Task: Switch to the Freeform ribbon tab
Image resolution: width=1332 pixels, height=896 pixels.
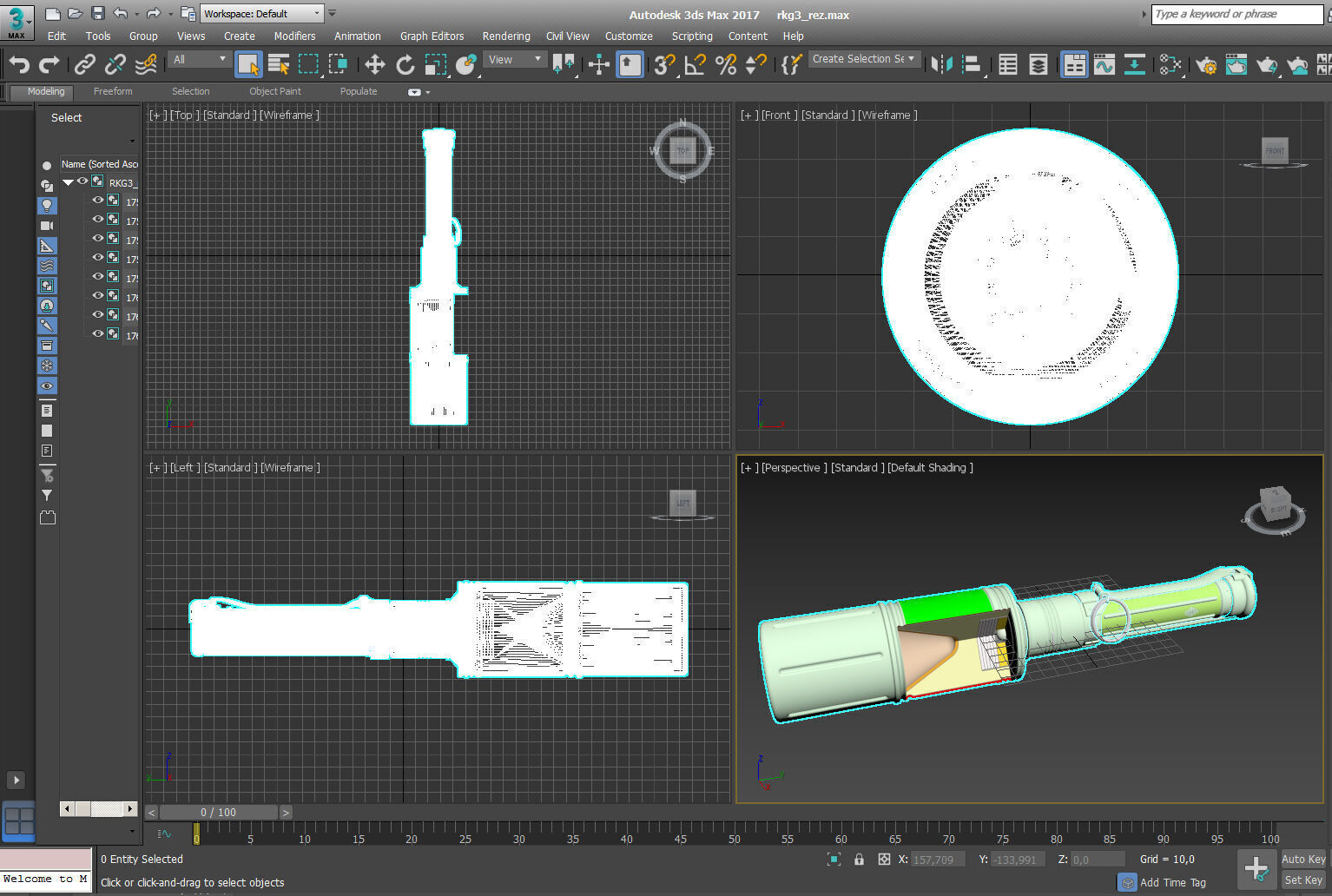Action: (x=113, y=91)
